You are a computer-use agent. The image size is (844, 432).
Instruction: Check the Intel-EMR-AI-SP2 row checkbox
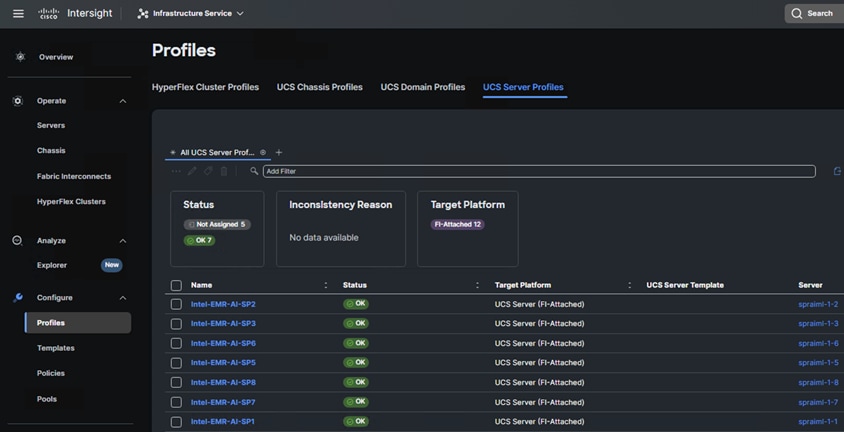pyautogui.click(x=176, y=304)
